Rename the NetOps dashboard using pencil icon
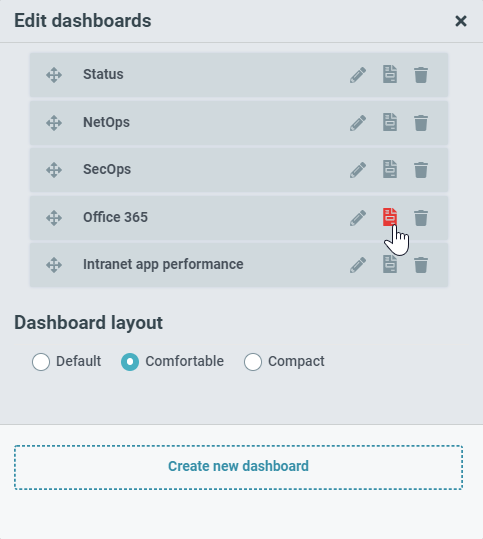The image size is (483, 539). [358, 123]
